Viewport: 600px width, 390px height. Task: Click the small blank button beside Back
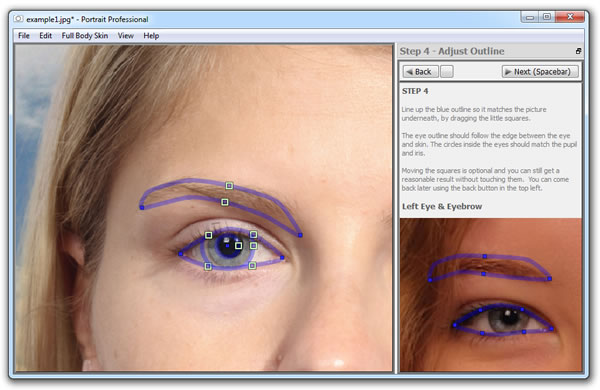coord(447,72)
